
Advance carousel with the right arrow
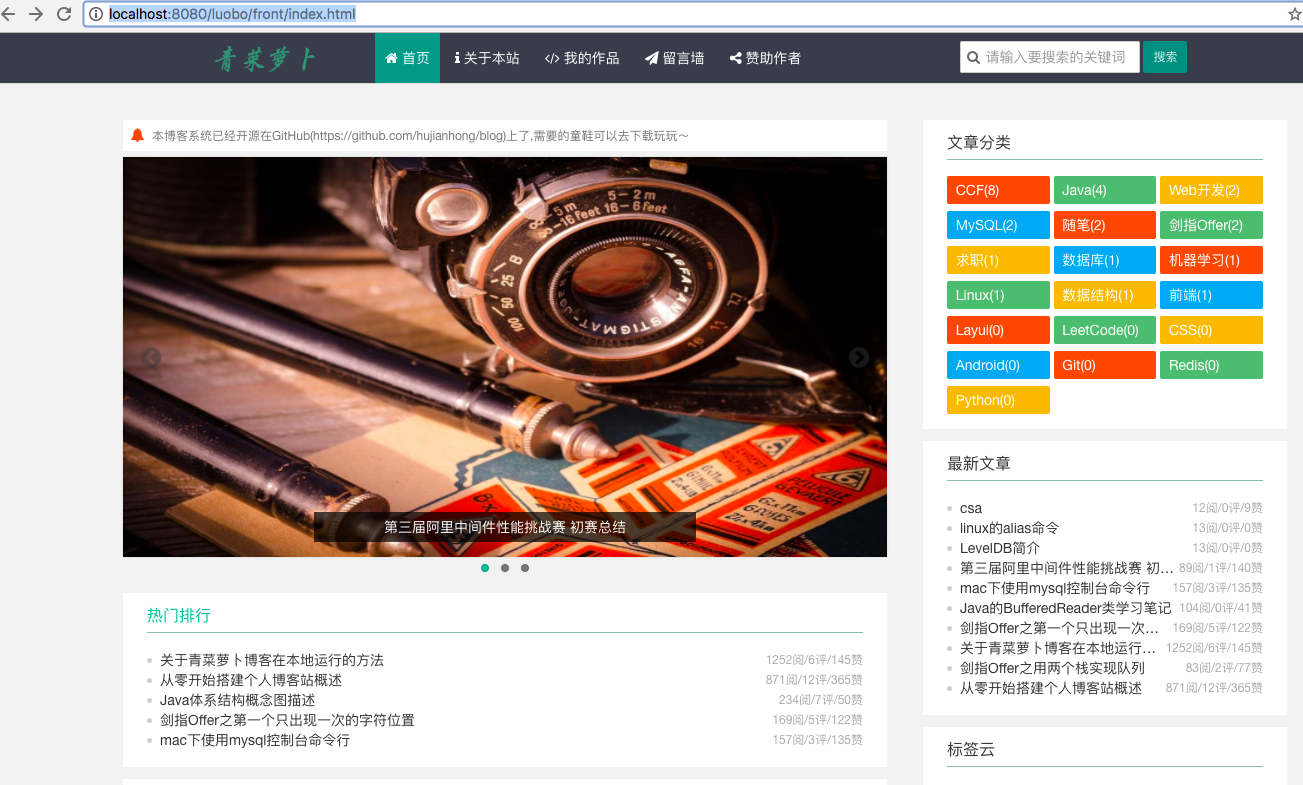click(859, 358)
